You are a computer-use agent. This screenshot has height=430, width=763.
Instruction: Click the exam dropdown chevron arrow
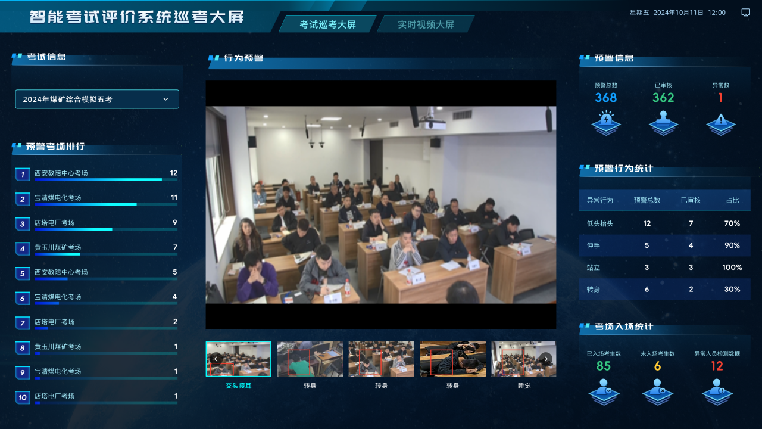[x=165, y=99]
